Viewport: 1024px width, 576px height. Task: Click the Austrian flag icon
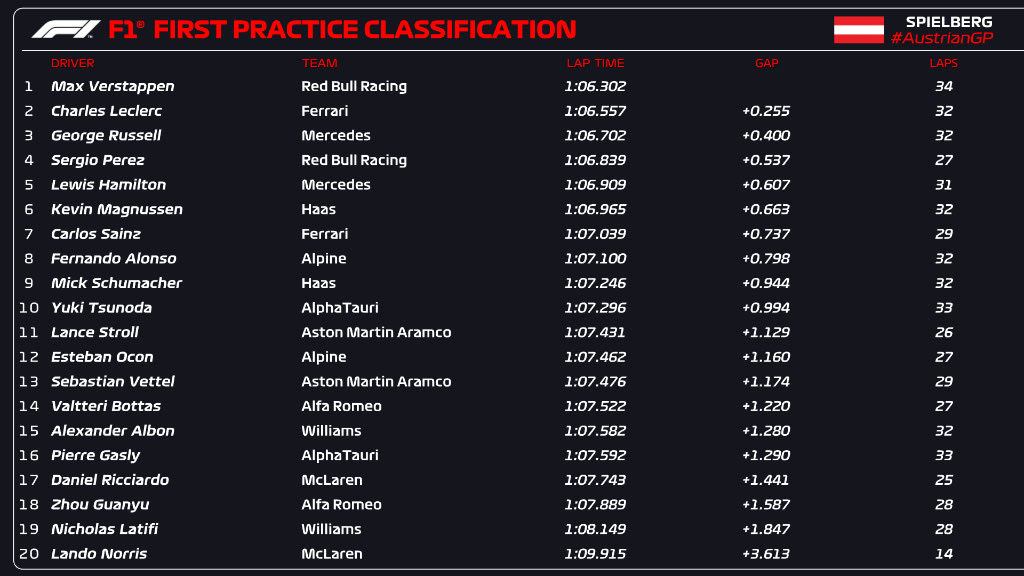pos(859,30)
